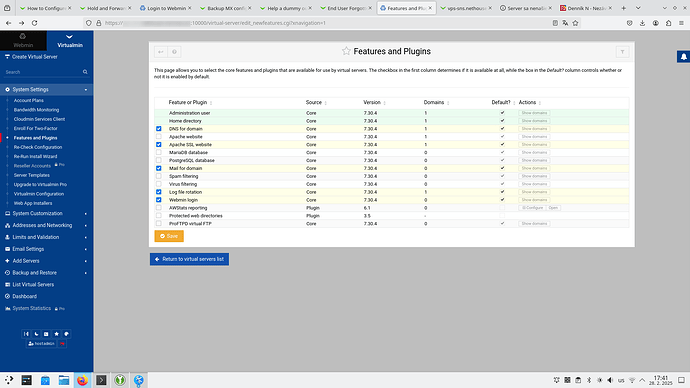Image resolution: width=690 pixels, height=388 pixels.
Task: Click the orange Save button
Action: pos(169,236)
